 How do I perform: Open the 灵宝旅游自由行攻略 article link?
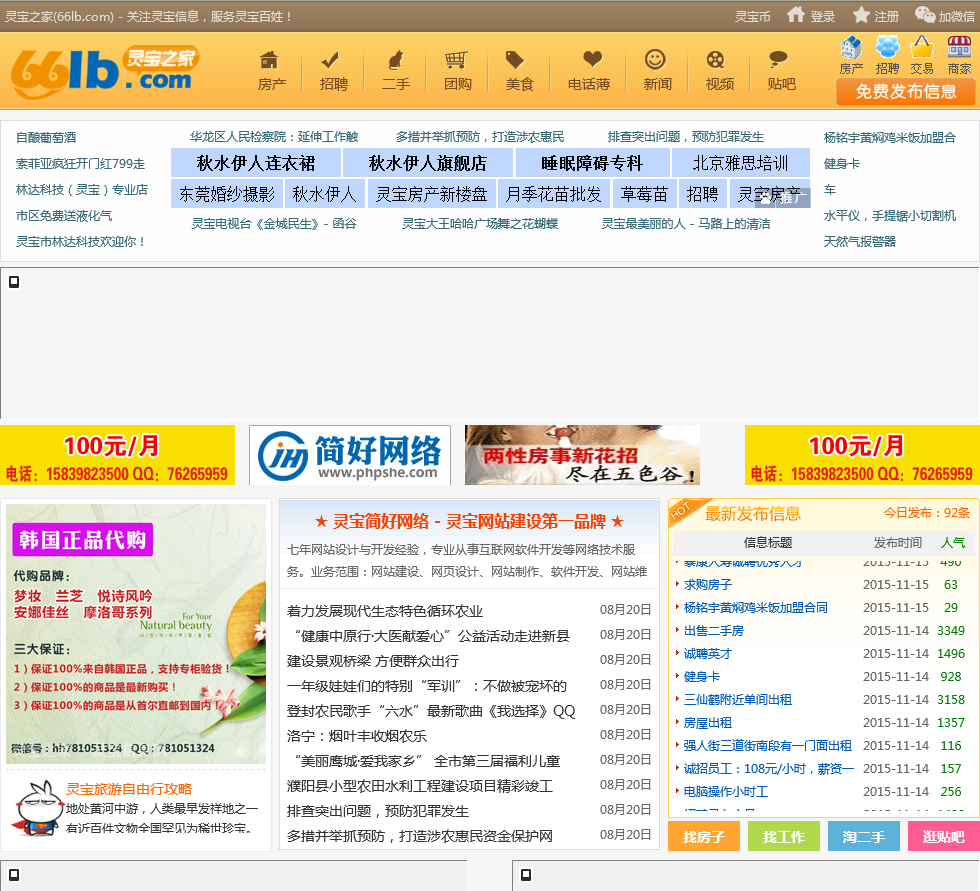(x=129, y=789)
